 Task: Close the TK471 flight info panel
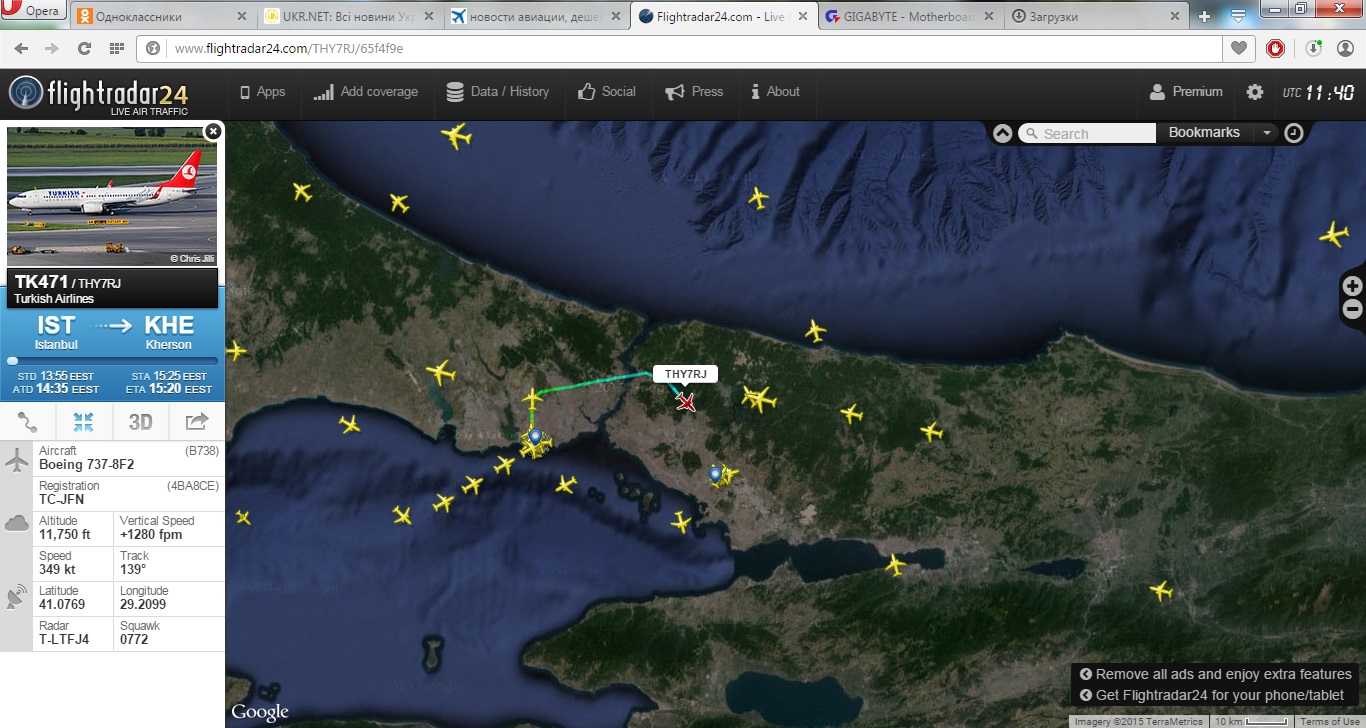[x=212, y=131]
